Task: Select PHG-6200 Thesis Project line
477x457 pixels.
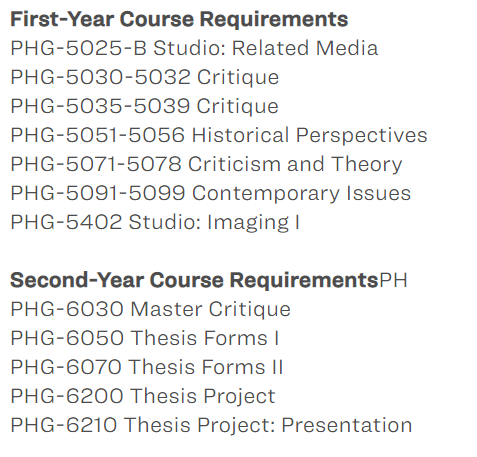Action: point(143,396)
